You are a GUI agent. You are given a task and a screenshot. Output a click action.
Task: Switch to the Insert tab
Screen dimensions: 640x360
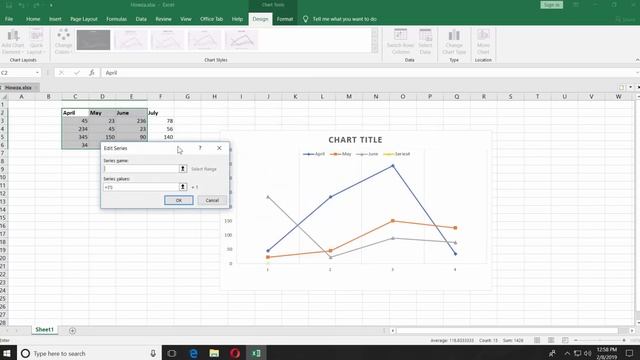(x=55, y=19)
